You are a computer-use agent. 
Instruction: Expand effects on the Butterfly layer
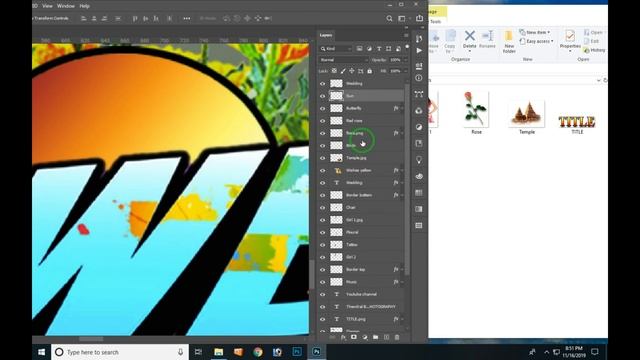click(402, 109)
